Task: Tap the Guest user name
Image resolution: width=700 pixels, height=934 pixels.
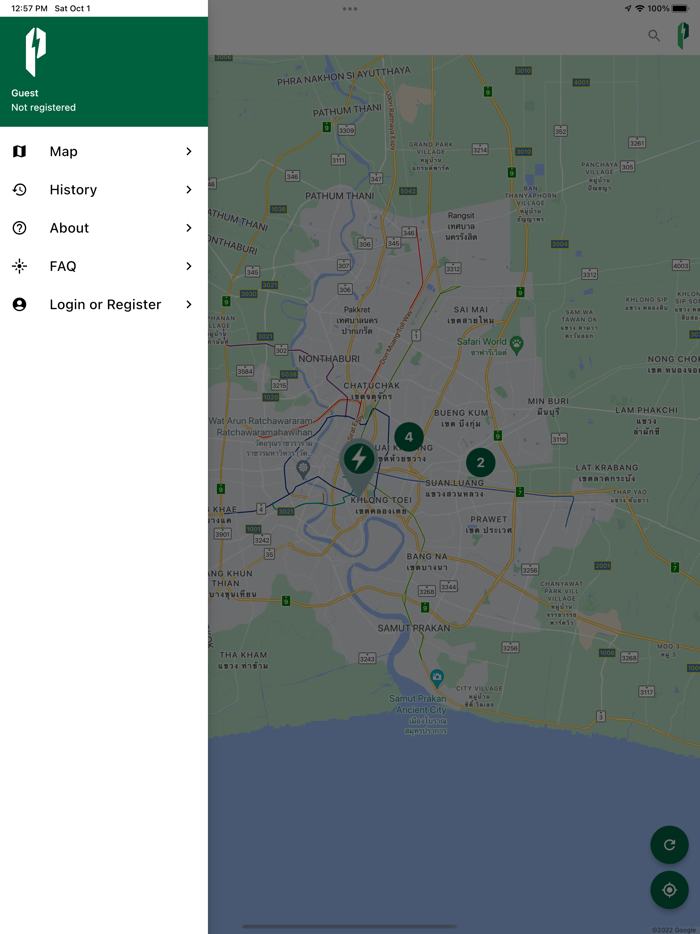Action: point(24,93)
